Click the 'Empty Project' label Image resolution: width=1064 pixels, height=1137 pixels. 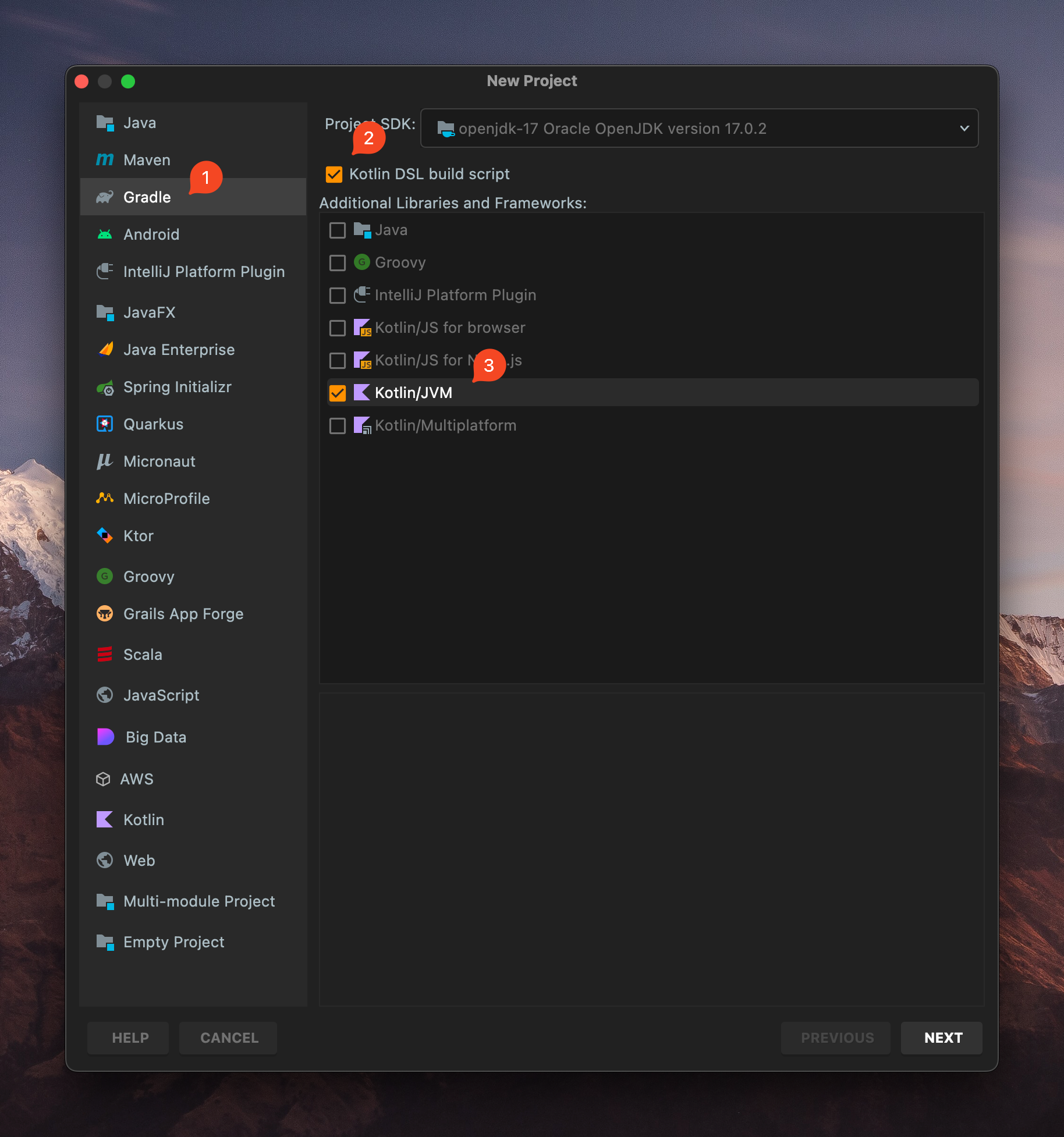tap(173, 942)
